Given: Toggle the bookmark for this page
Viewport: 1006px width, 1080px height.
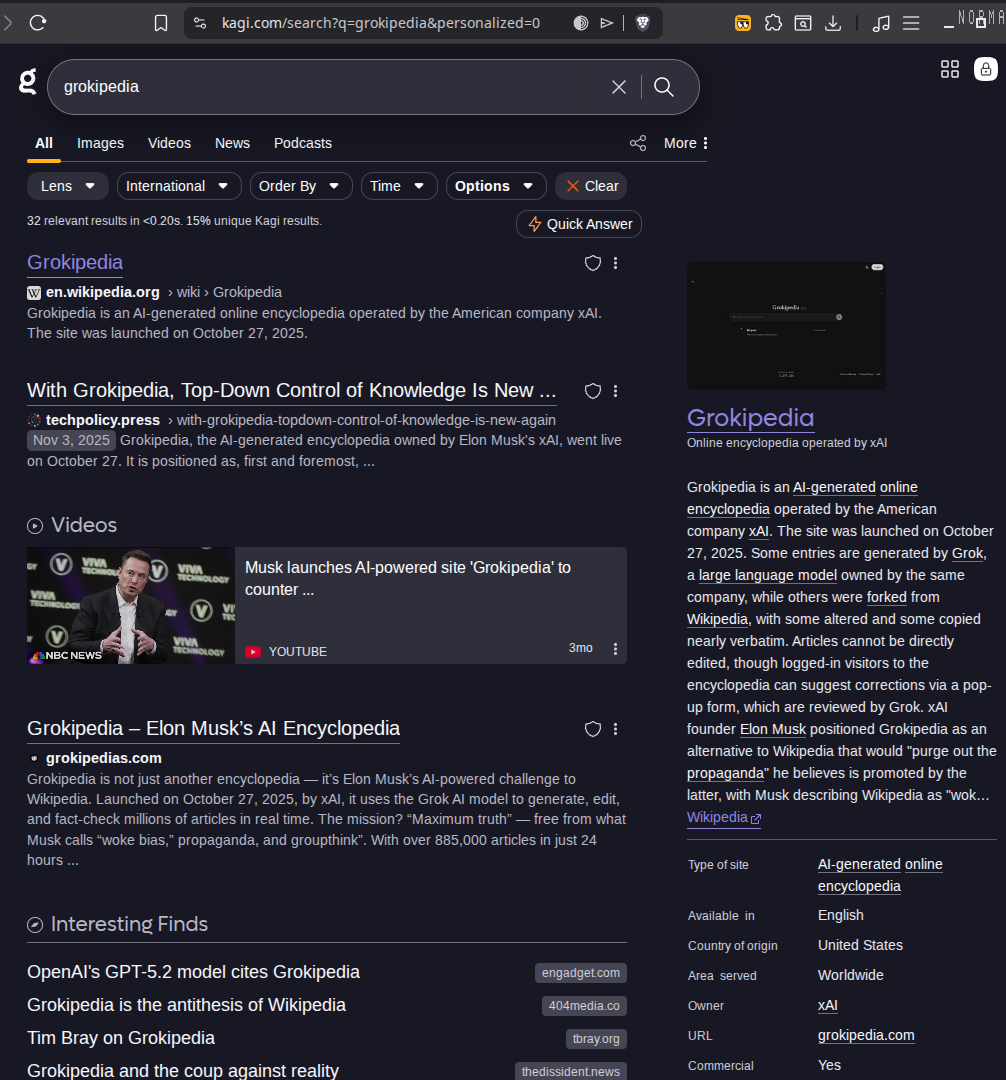Looking at the screenshot, I should [x=161, y=22].
